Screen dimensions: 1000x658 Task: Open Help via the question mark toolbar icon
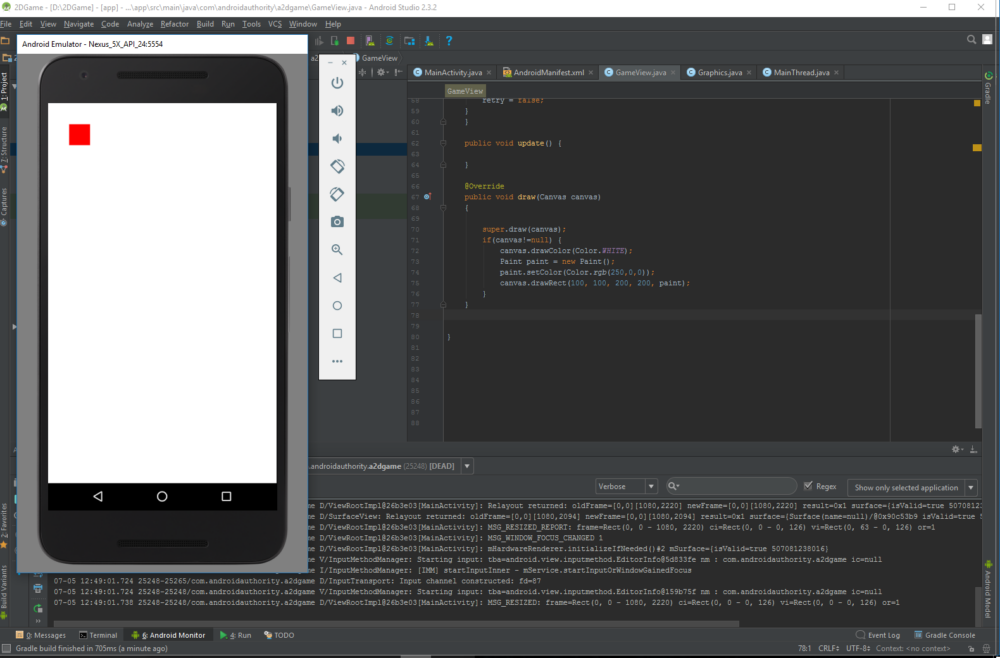(448, 41)
